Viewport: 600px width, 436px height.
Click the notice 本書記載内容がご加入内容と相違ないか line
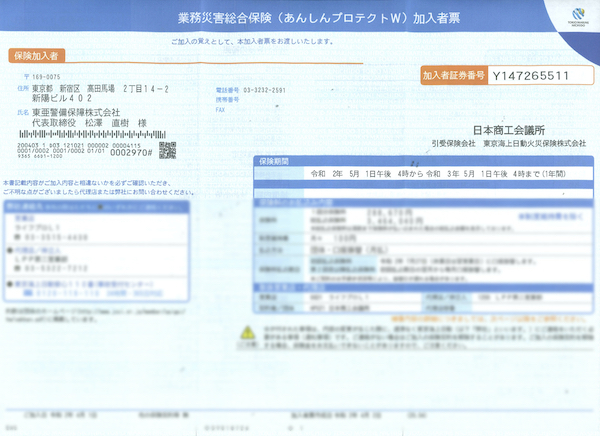[x=86, y=183]
